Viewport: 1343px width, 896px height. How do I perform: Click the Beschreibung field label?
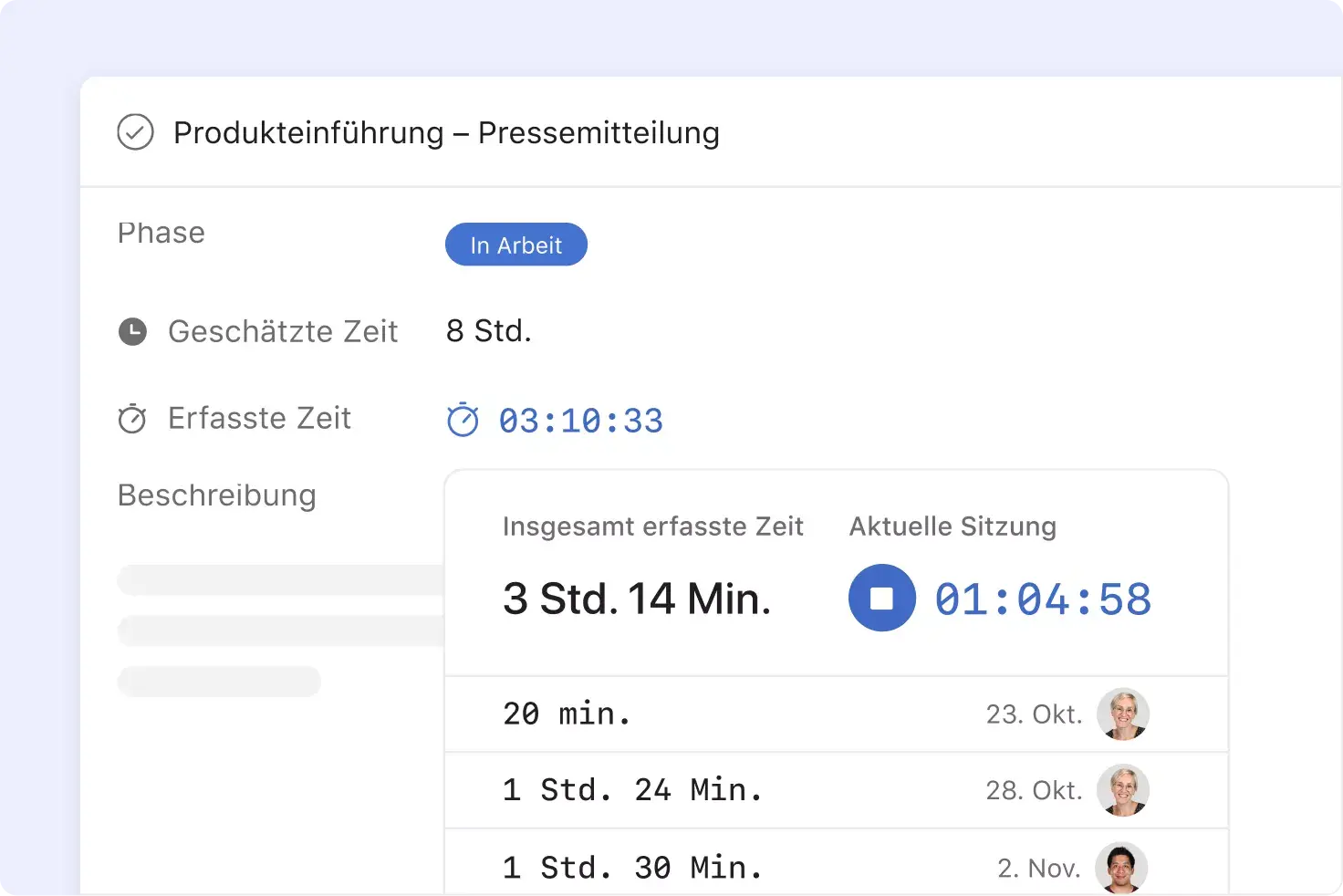pyautogui.click(x=216, y=495)
